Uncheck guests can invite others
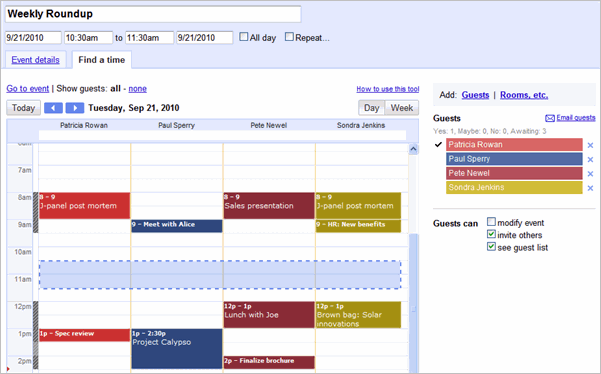Viewport: 601px width, 374px height. 491,234
